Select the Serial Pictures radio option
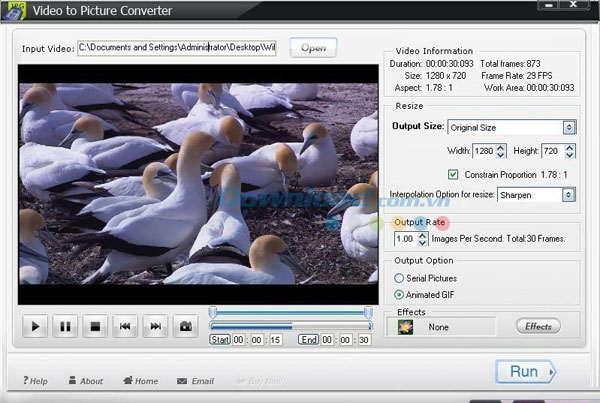 coord(399,278)
